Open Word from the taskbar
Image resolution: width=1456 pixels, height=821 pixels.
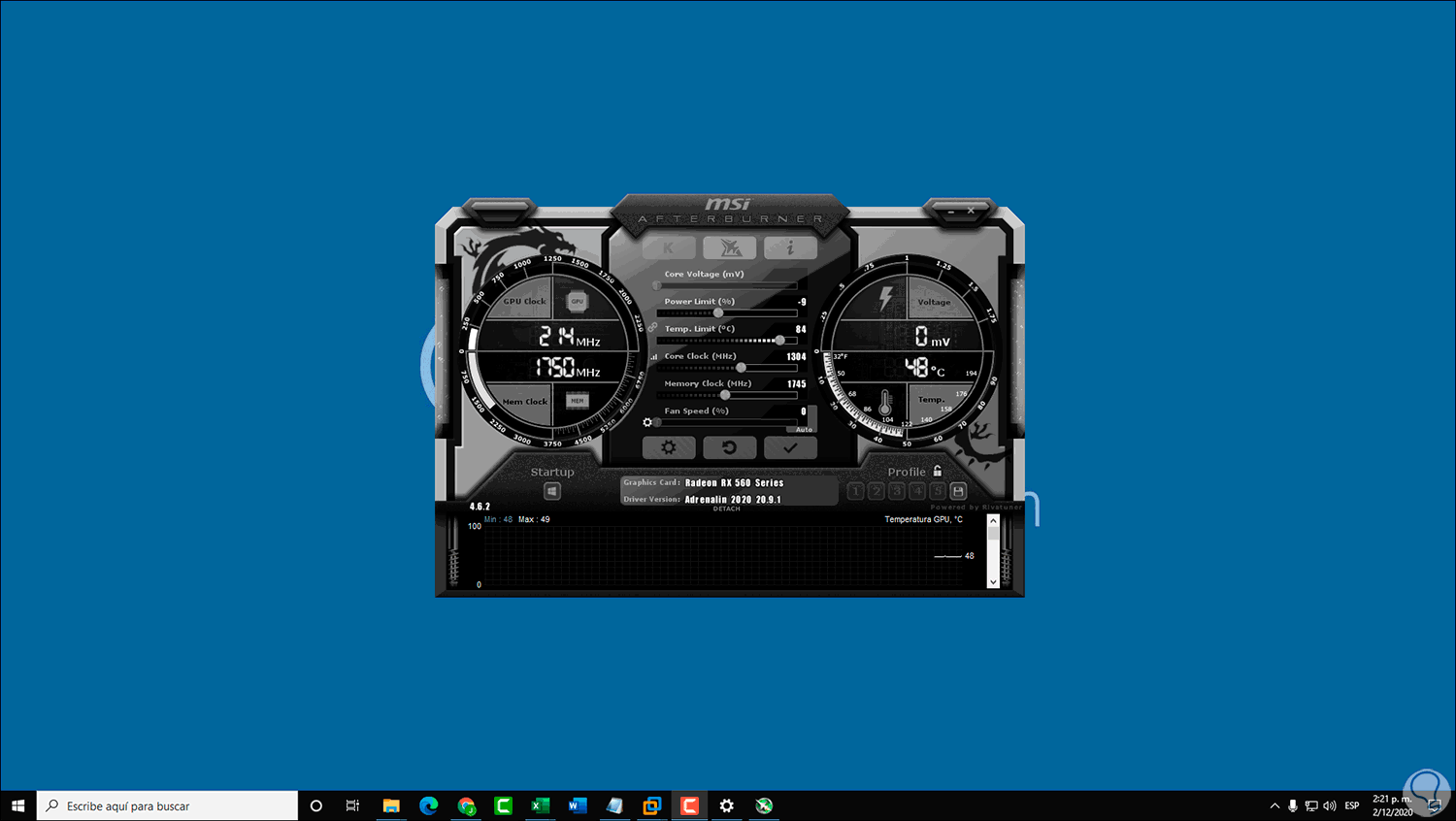pos(578,805)
